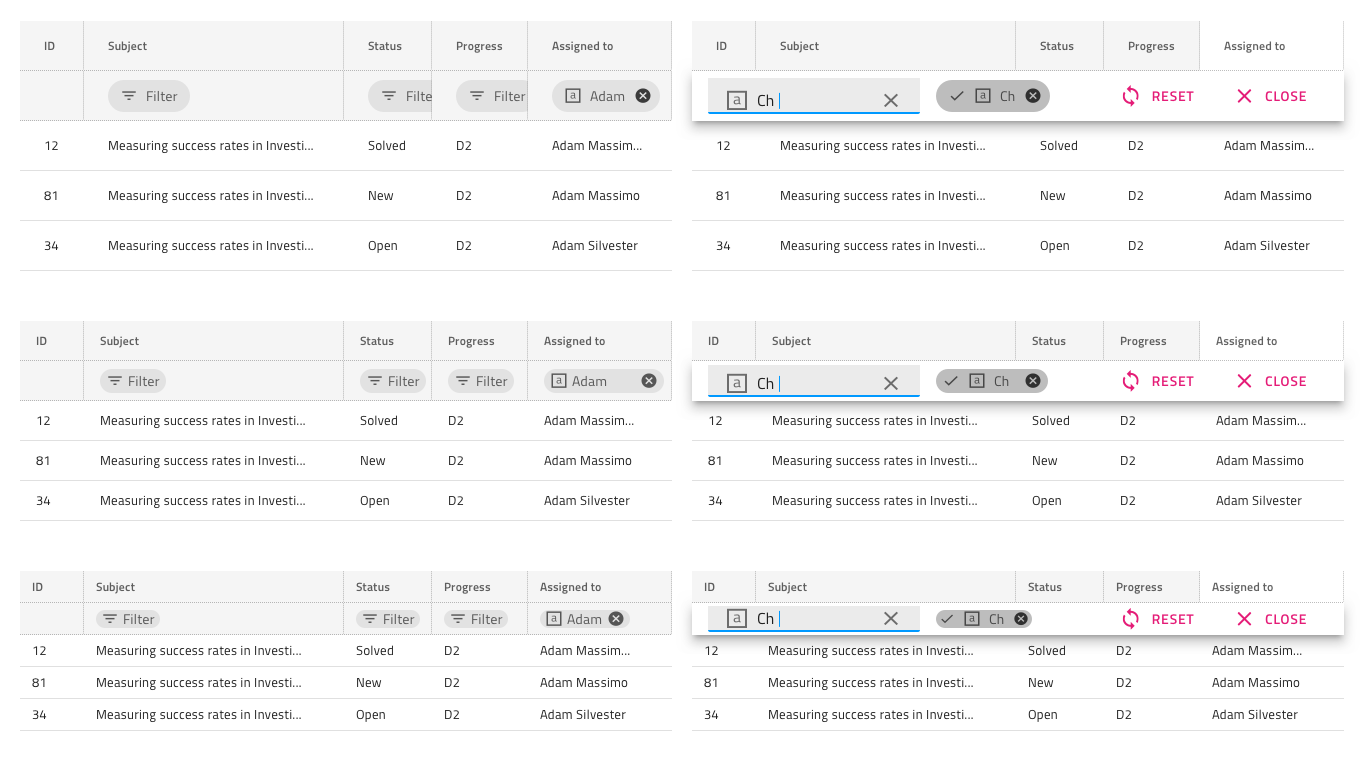Click the checkmark on middle-right Ch chip
Screen dimensions: 1366x764
pyautogui.click(x=951, y=381)
